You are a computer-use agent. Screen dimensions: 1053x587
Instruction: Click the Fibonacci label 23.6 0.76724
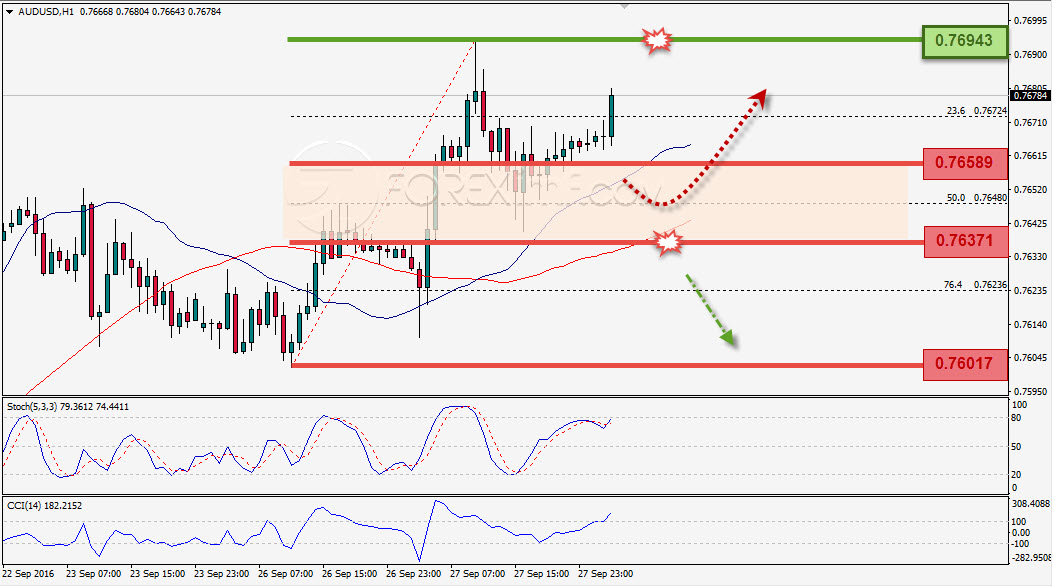point(976,111)
